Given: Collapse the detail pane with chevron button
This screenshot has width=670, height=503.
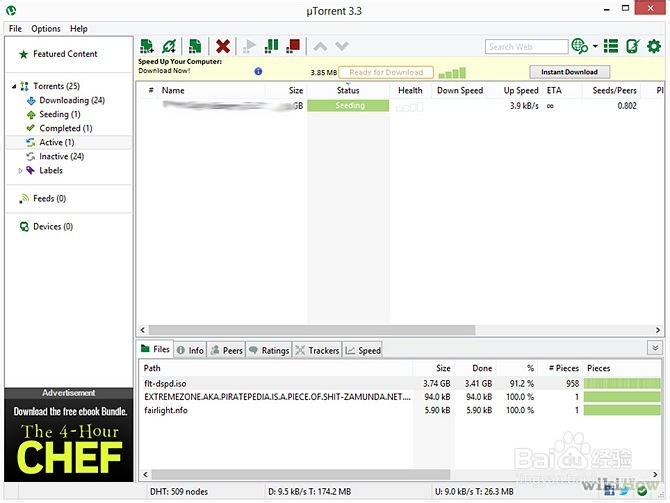Looking at the screenshot, I should pos(655,348).
